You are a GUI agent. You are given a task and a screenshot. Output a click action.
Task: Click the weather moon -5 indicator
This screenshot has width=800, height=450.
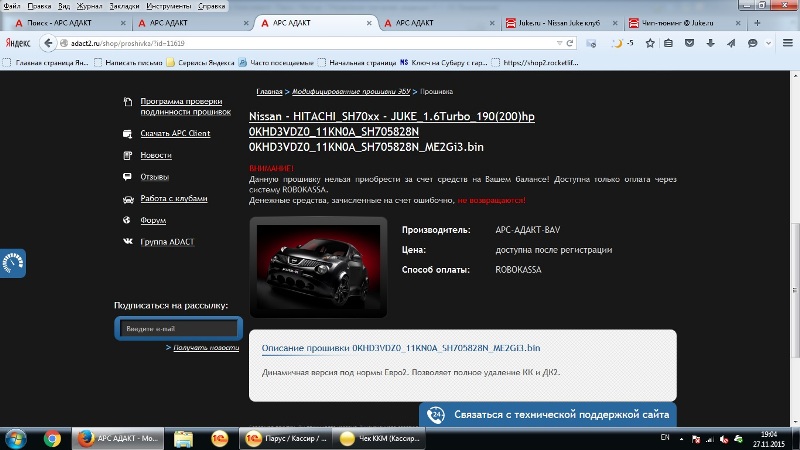coord(622,43)
